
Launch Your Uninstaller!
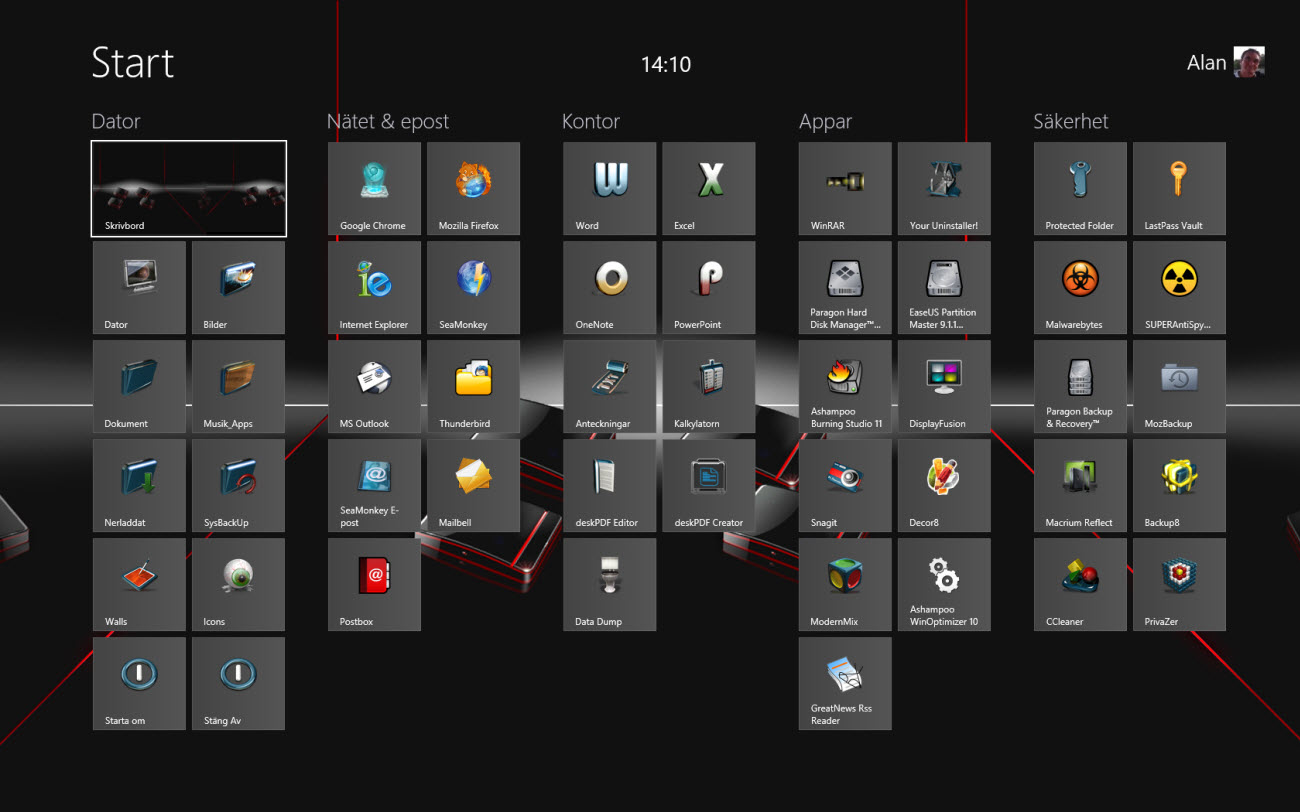(x=944, y=188)
